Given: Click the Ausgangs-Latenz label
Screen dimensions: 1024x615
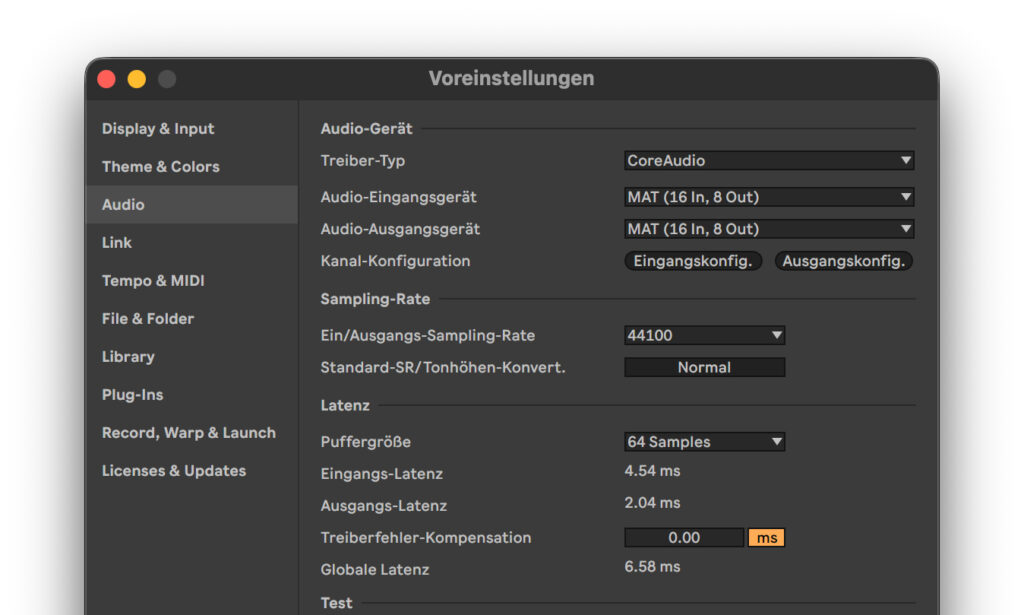Looking at the screenshot, I should pos(384,506).
